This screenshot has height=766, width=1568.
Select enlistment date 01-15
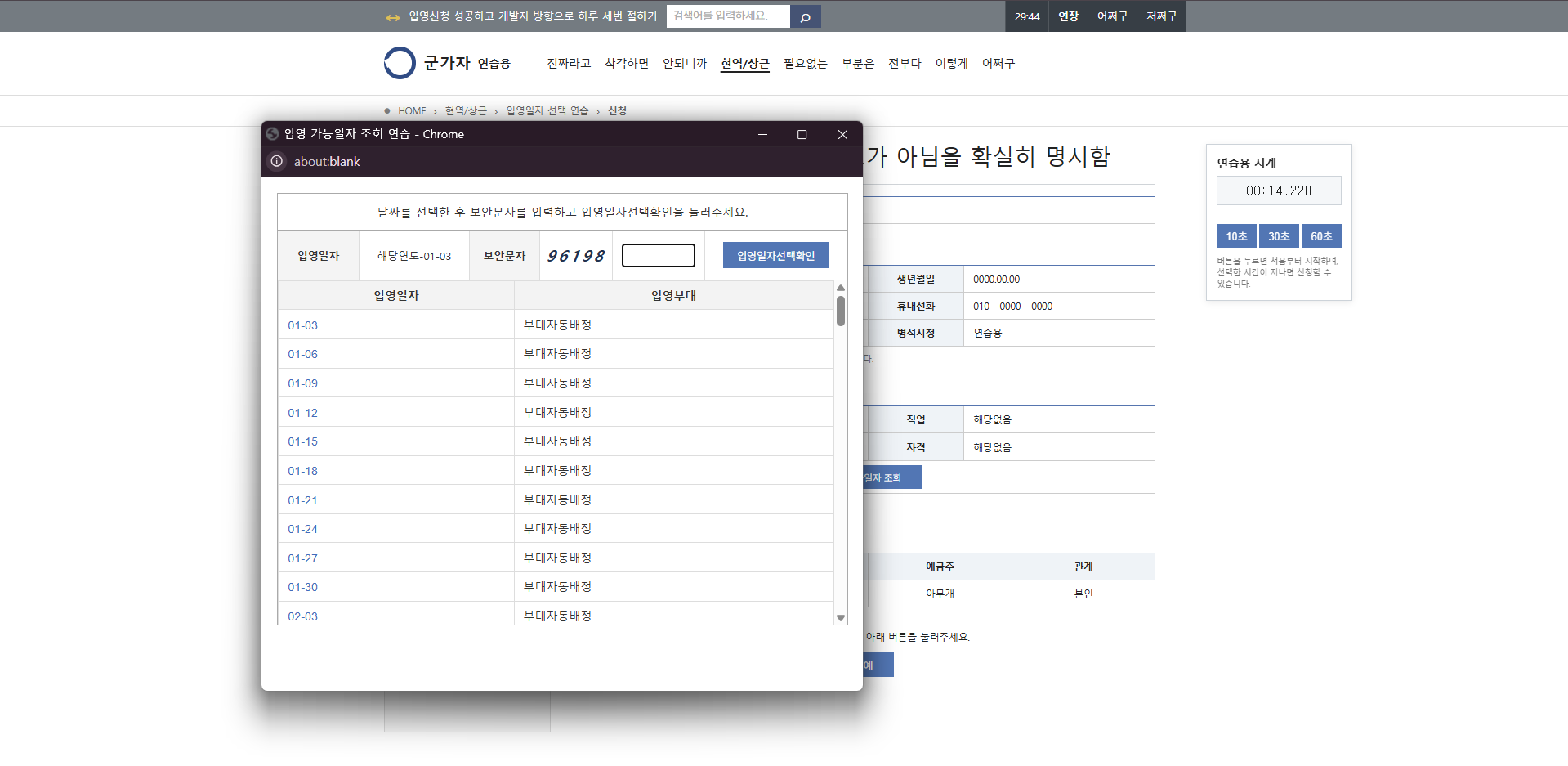[x=302, y=441]
